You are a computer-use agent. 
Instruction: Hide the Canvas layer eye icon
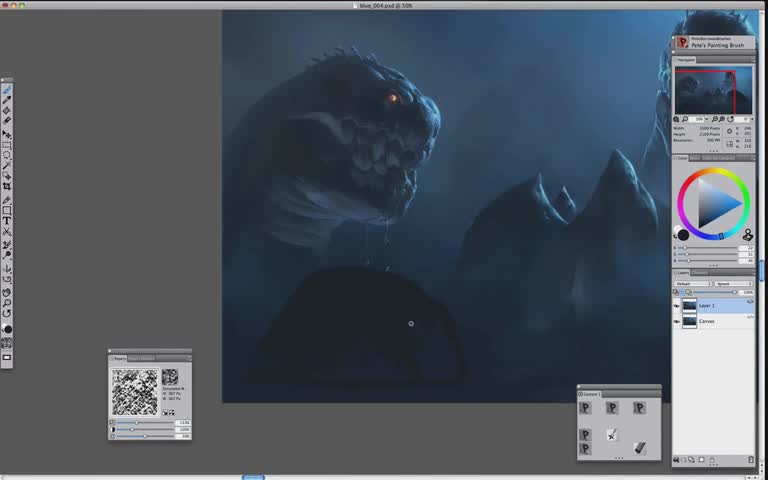[677, 321]
